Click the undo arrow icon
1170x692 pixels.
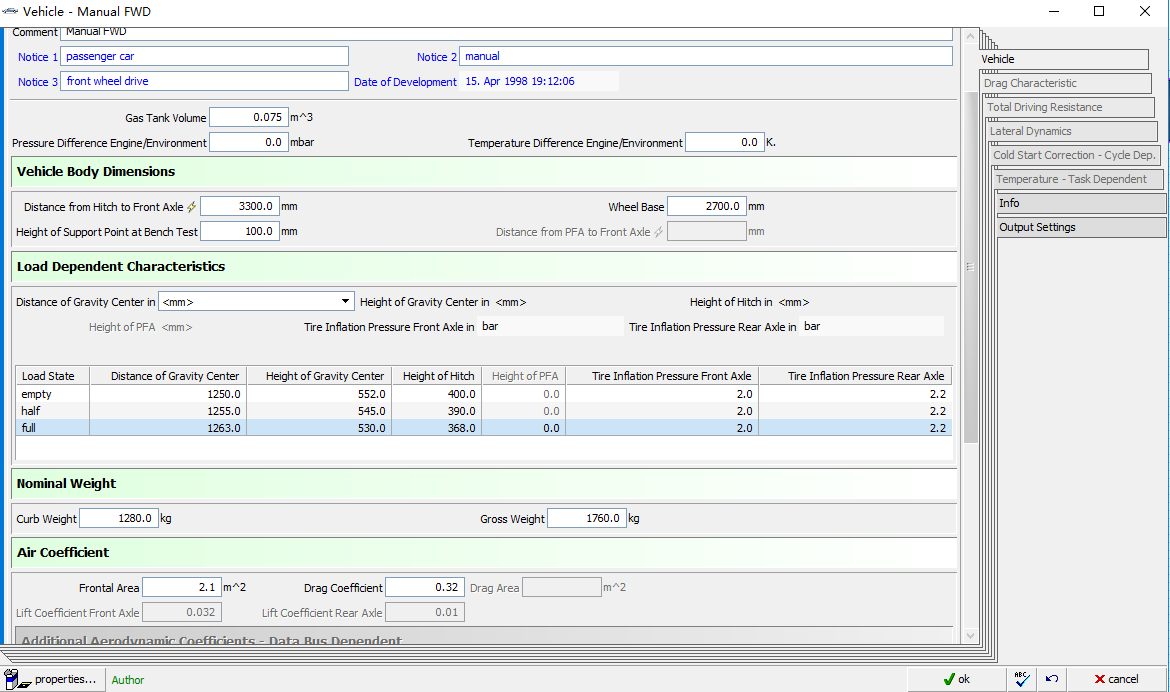pyautogui.click(x=1051, y=679)
